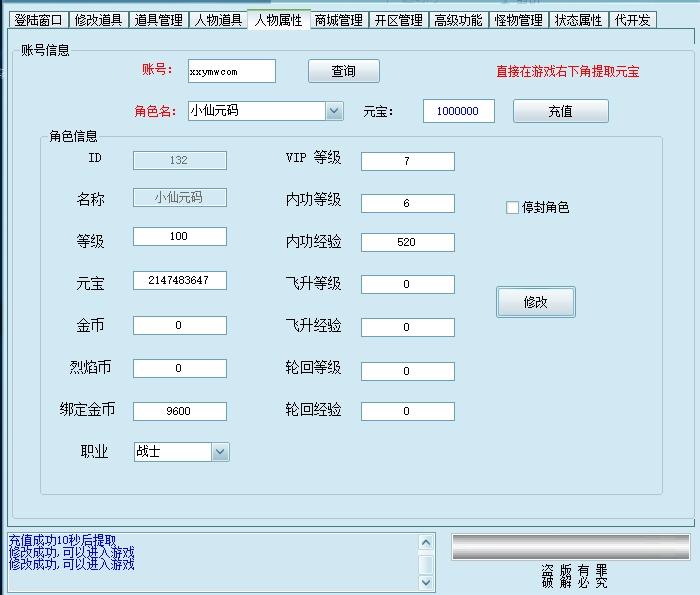This screenshot has width=700, height=595.
Task: Click the 轮回等级 input field
Action: (408, 371)
